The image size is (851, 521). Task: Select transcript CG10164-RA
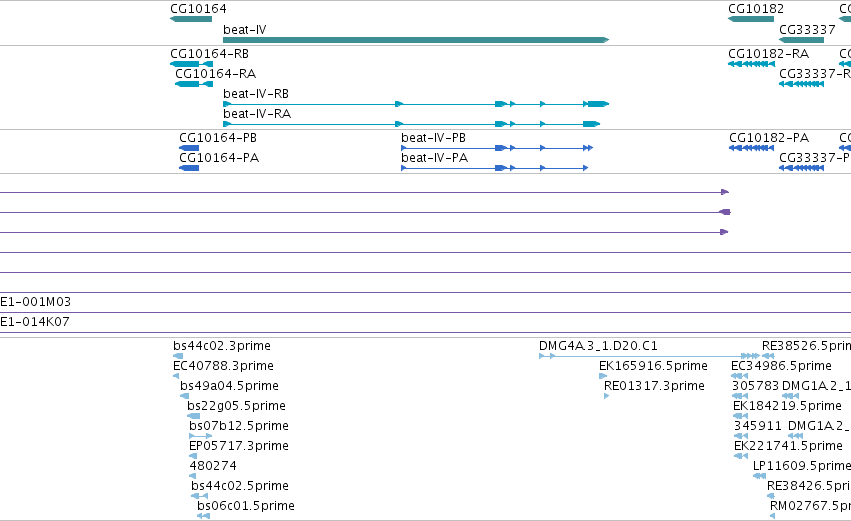click(215, 74)
